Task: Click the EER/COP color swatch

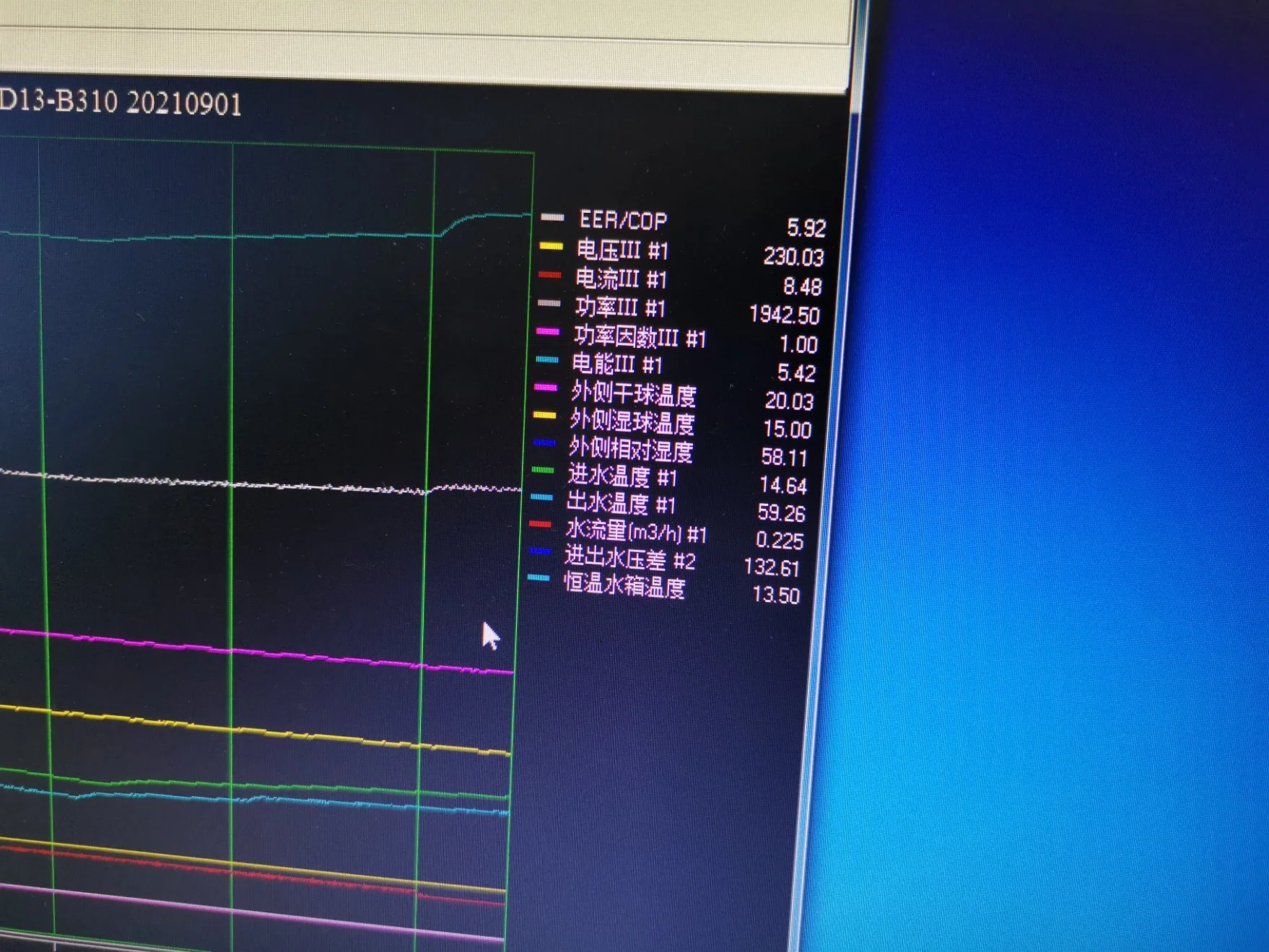Action: (552, 217)
